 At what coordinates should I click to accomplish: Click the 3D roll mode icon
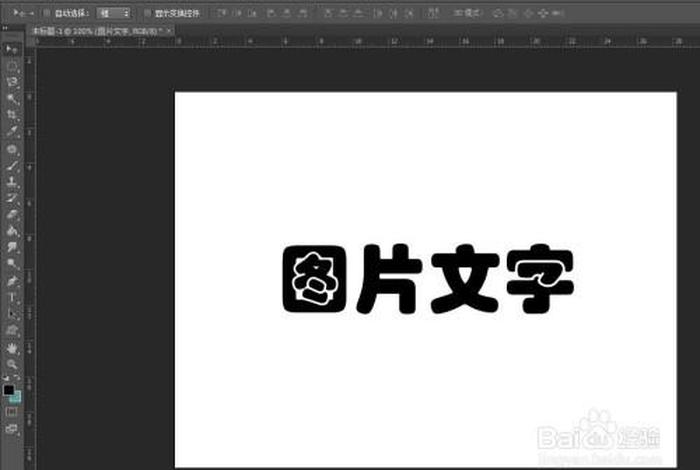point(512,13)
